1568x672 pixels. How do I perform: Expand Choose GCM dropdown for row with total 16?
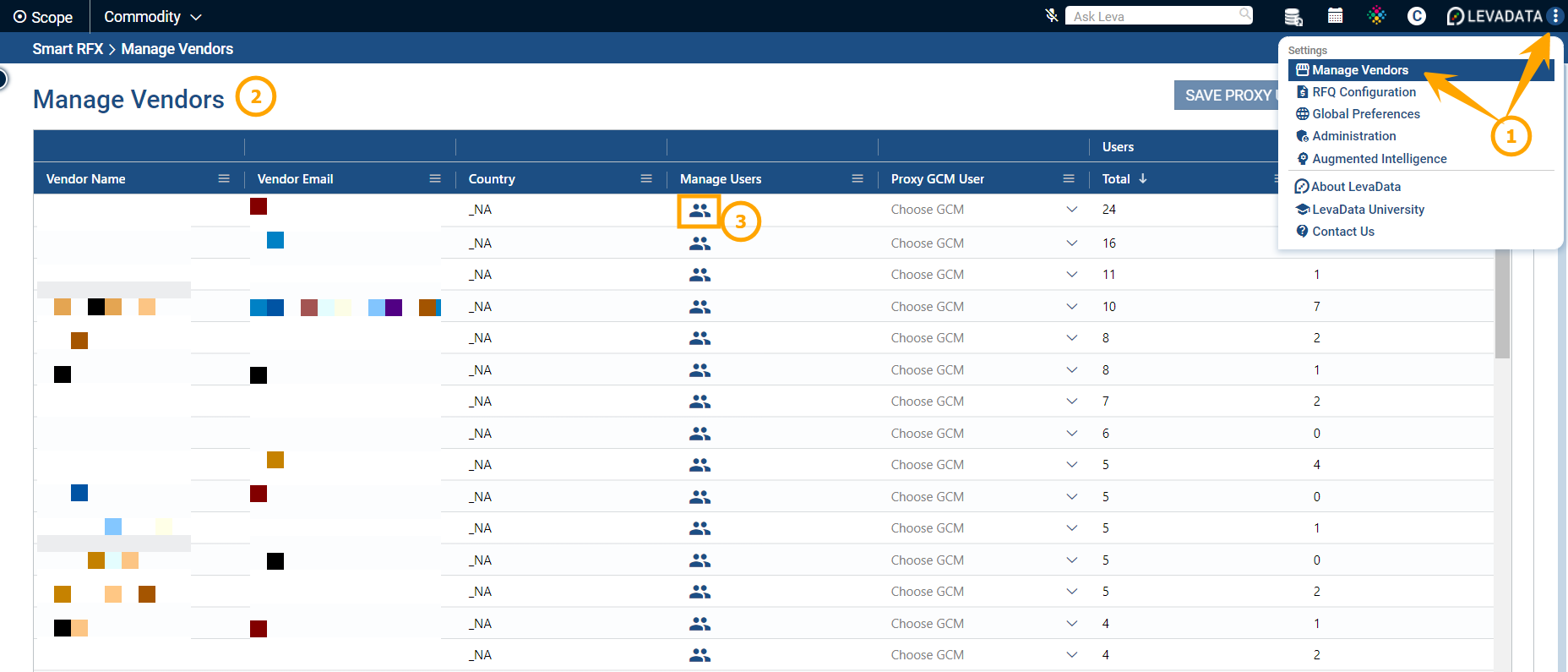click(1070, 243)
